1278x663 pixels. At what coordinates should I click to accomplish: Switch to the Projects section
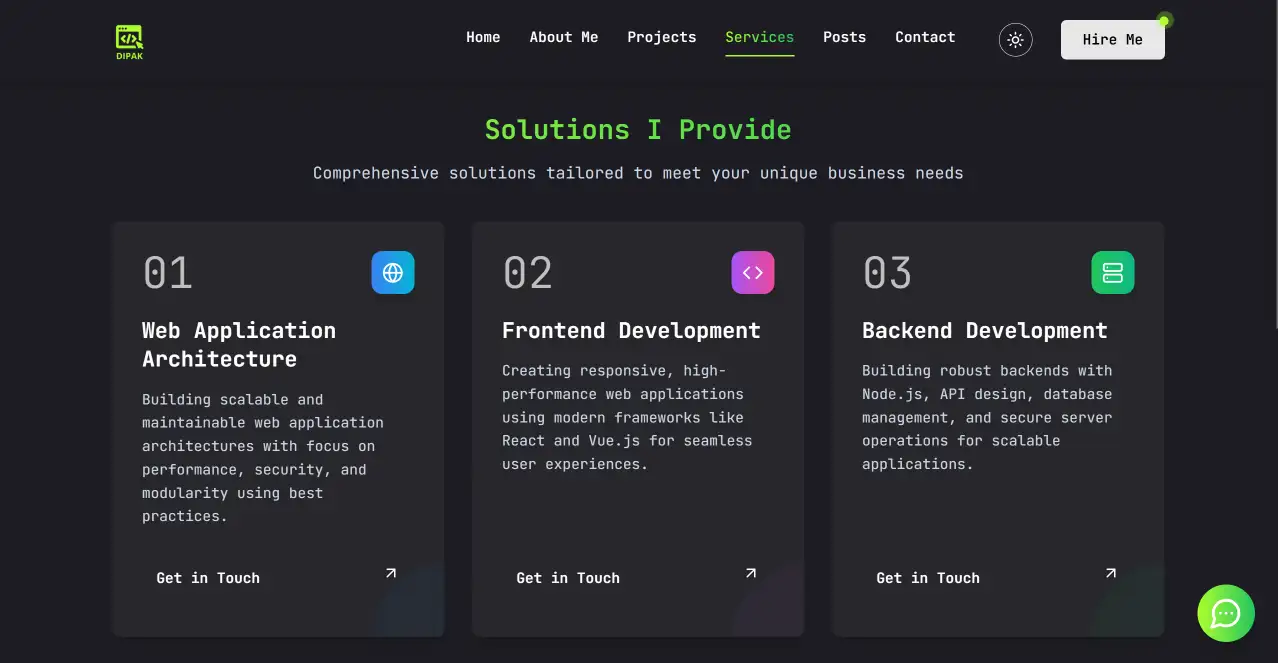point(662,37)
